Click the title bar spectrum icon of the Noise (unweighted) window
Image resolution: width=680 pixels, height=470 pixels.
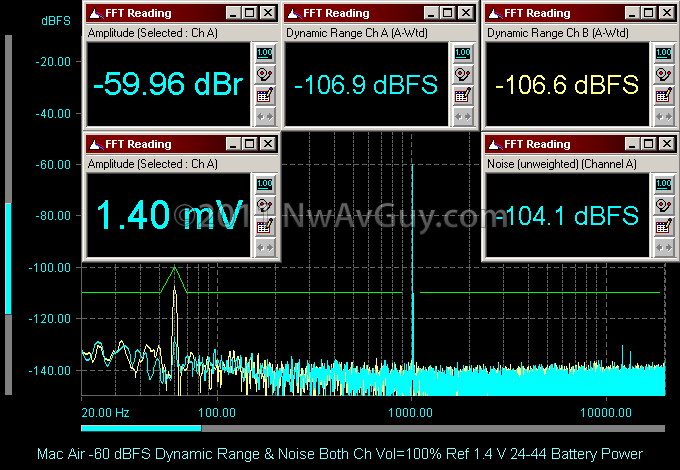pos(495,144)
